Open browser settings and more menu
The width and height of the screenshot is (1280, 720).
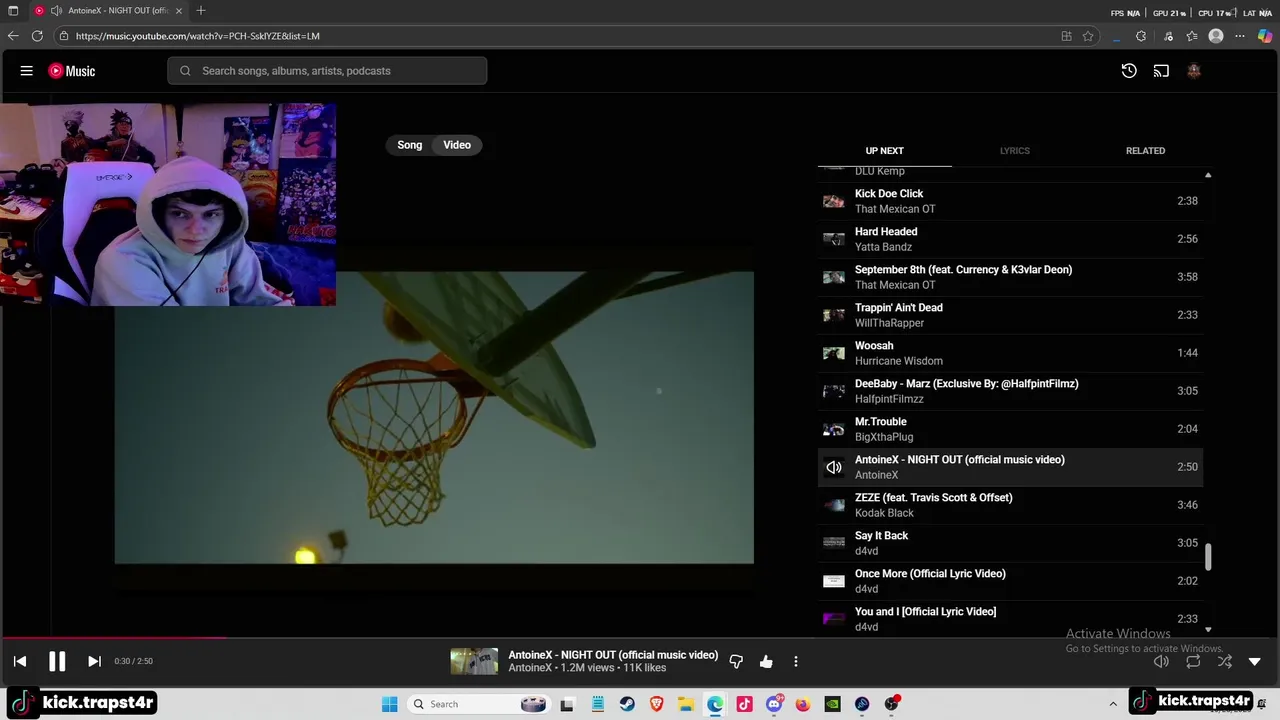click(1240, 36)
